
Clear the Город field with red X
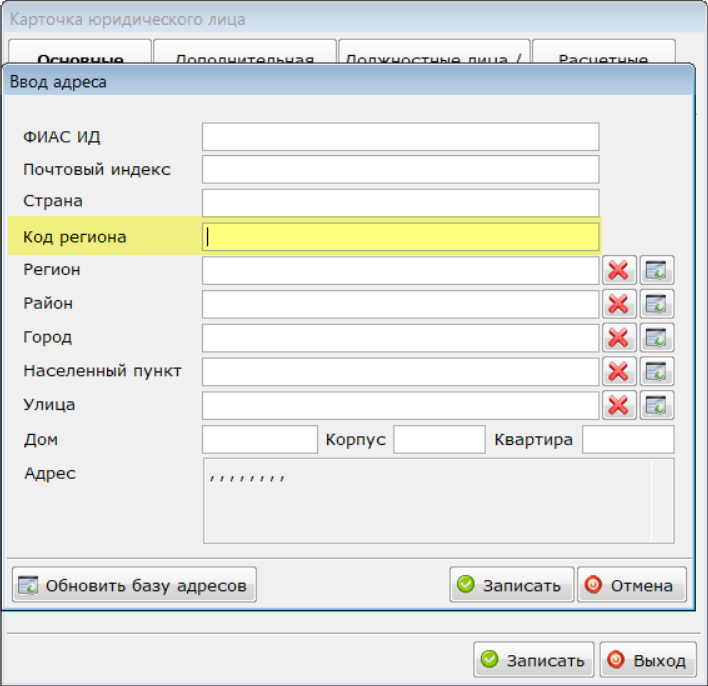pos(618,338)
